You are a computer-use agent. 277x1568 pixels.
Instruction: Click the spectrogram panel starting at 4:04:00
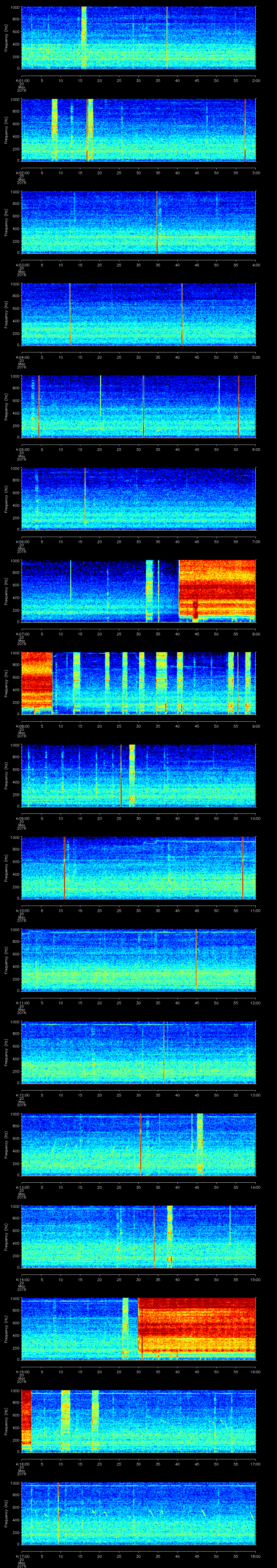click(139, 314)
